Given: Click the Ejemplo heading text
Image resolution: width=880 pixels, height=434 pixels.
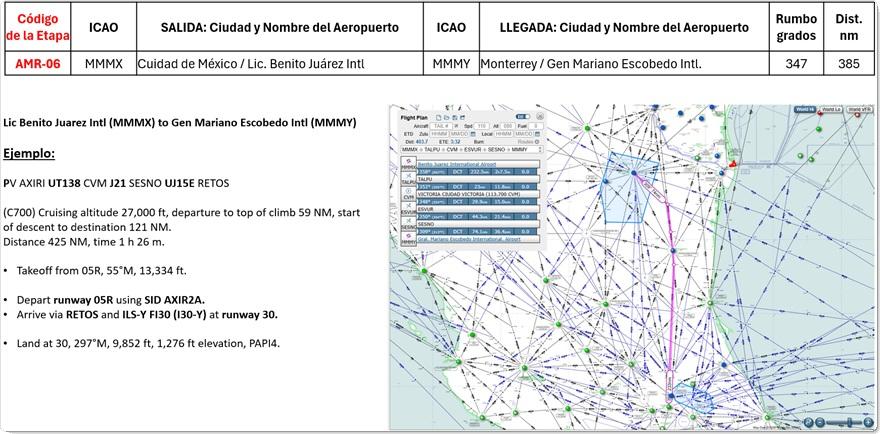Looking at the screenshot, I should tap(29, 154).
